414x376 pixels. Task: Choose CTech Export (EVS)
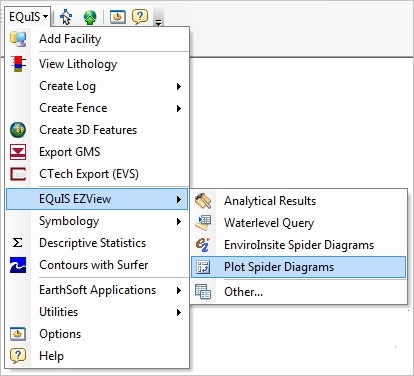click(97, 174)
